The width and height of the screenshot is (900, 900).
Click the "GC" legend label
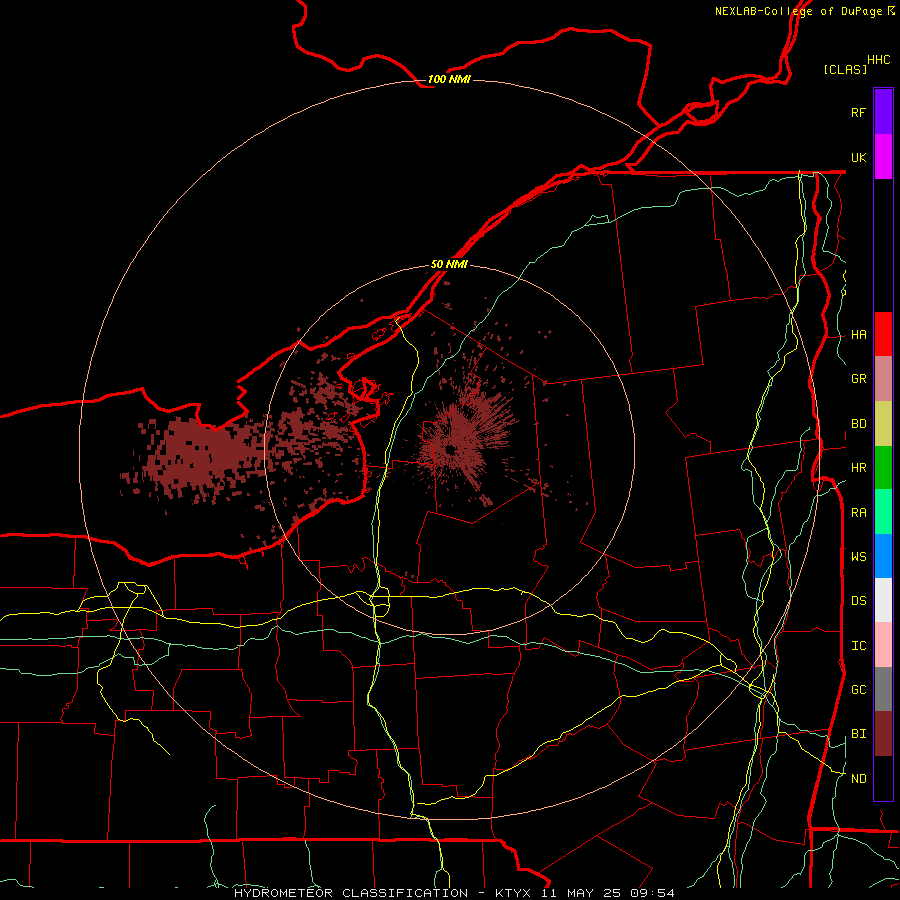[x=858, y=689]
